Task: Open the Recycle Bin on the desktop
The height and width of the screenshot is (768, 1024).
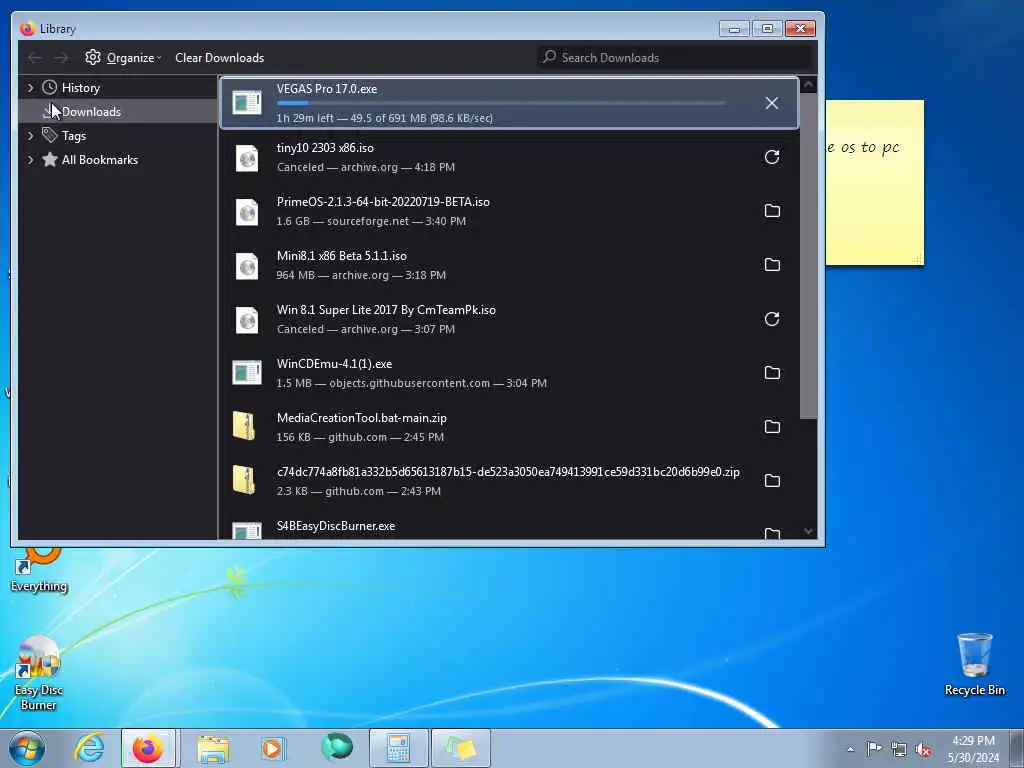Action: tap(974, 664)
